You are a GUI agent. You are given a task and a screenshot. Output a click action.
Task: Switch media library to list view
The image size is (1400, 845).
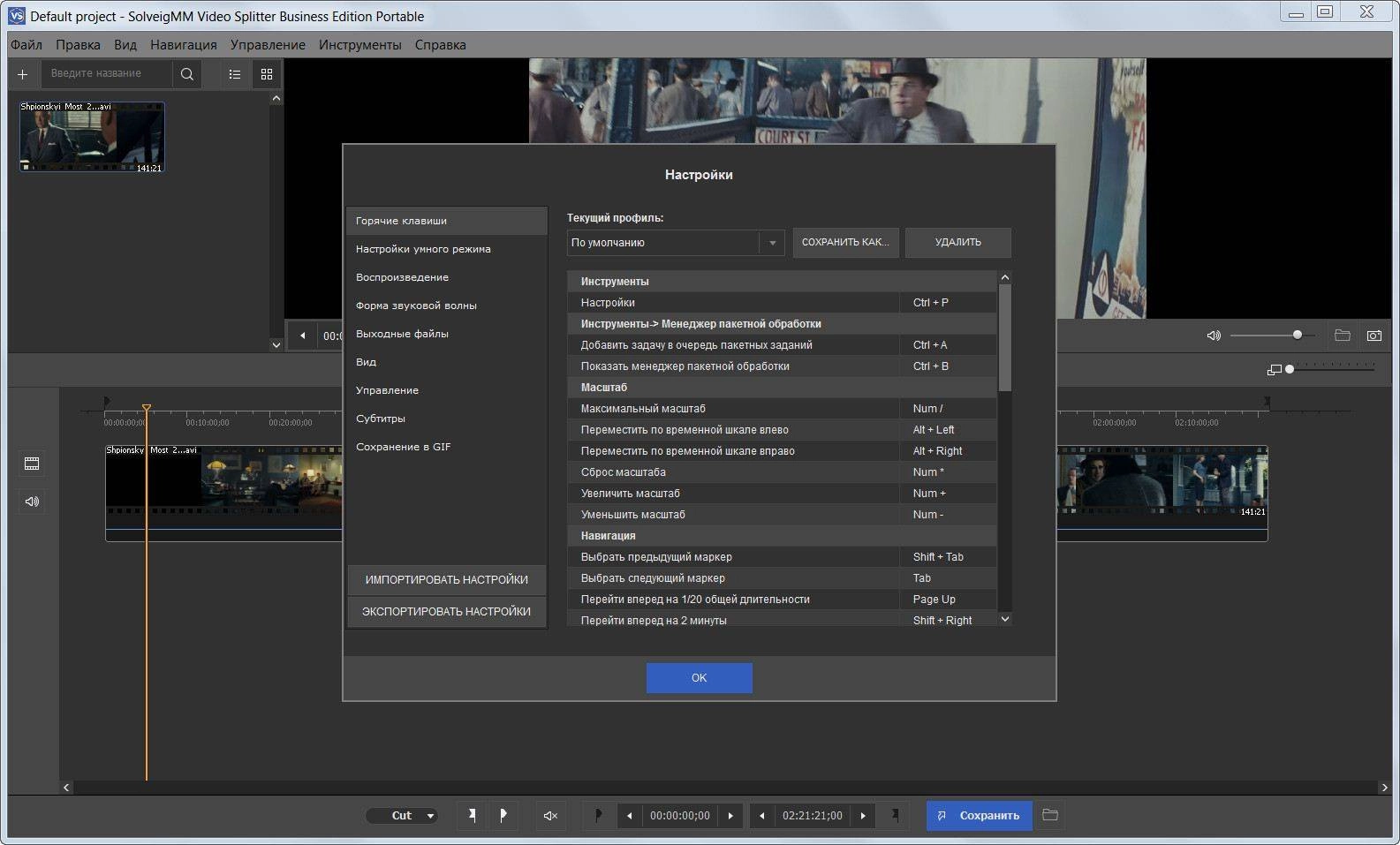point(235,74)
